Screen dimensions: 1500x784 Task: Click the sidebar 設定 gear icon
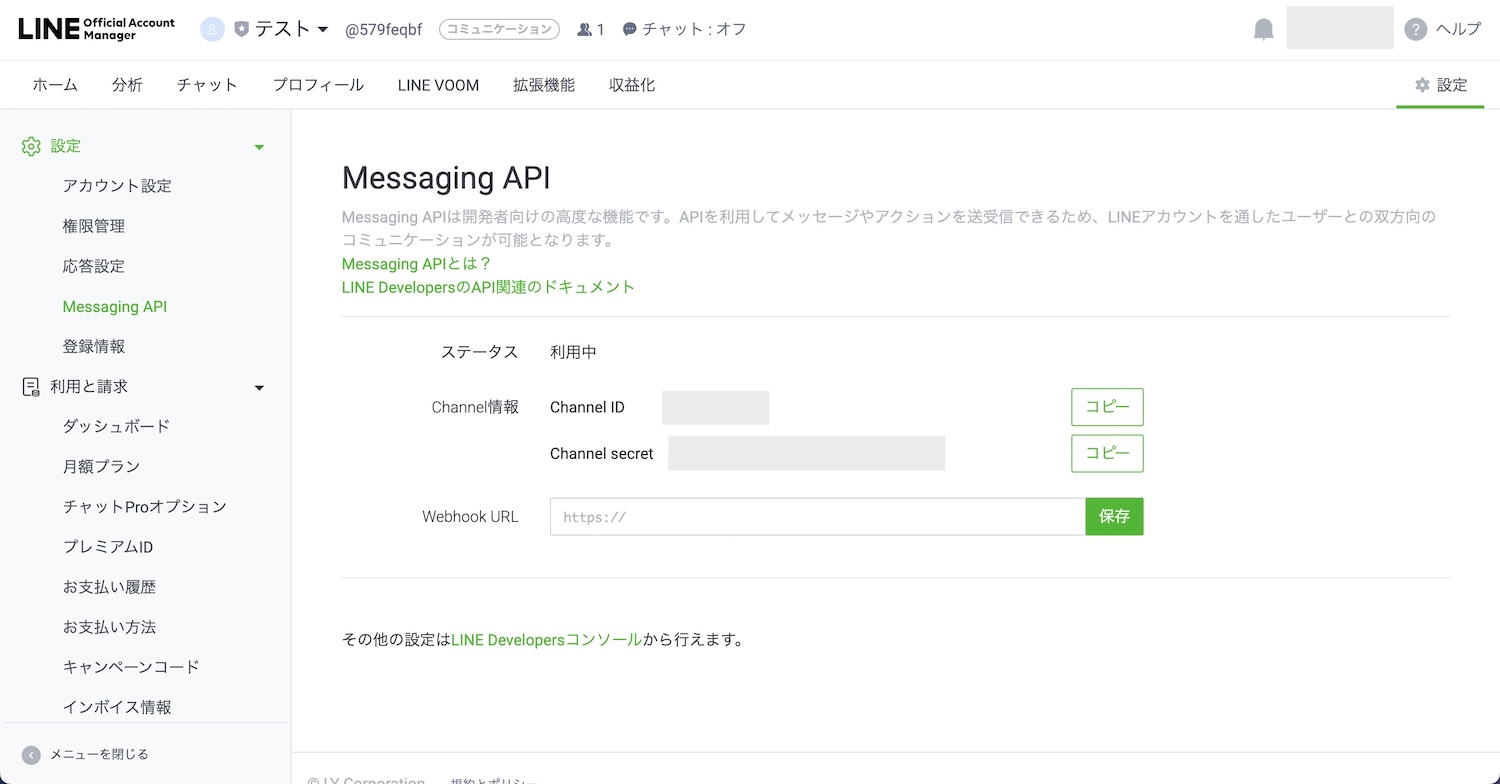pos(31,146)
